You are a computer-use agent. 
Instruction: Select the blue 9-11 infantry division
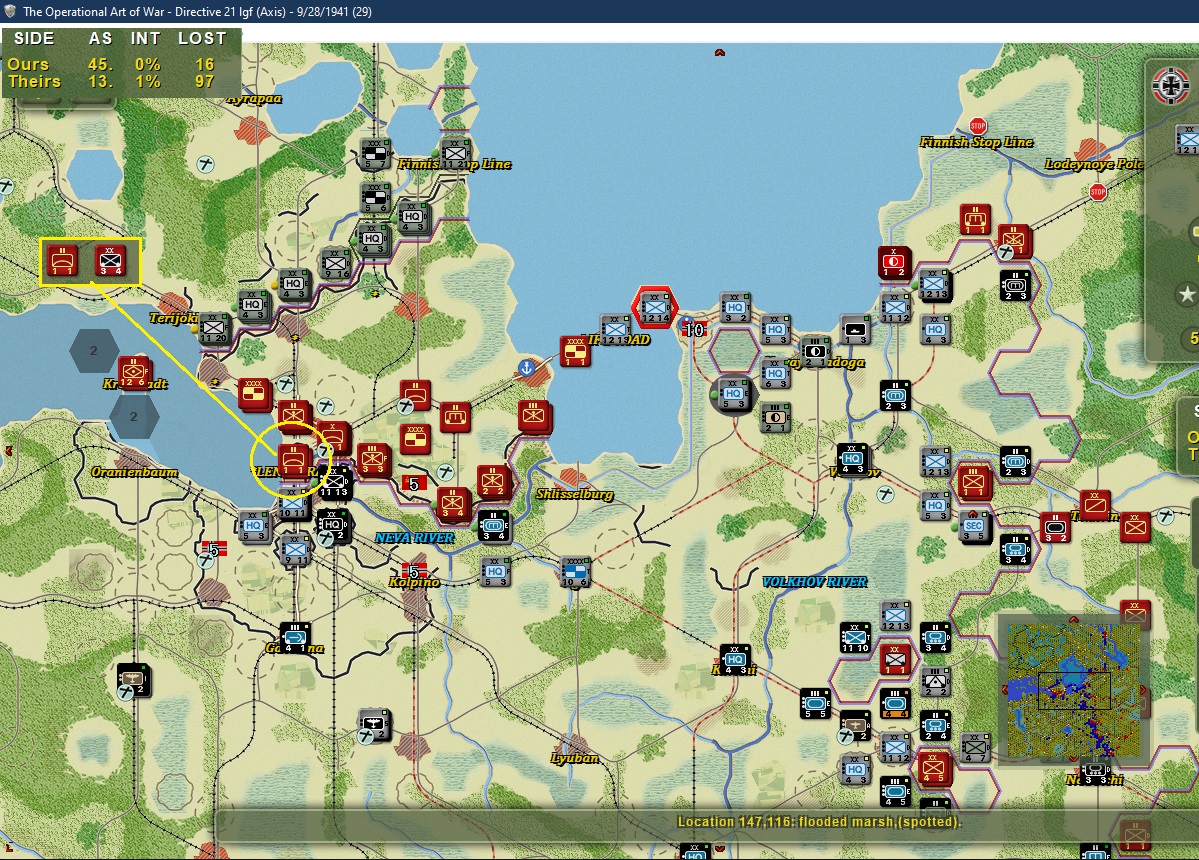tap(295, 550)
